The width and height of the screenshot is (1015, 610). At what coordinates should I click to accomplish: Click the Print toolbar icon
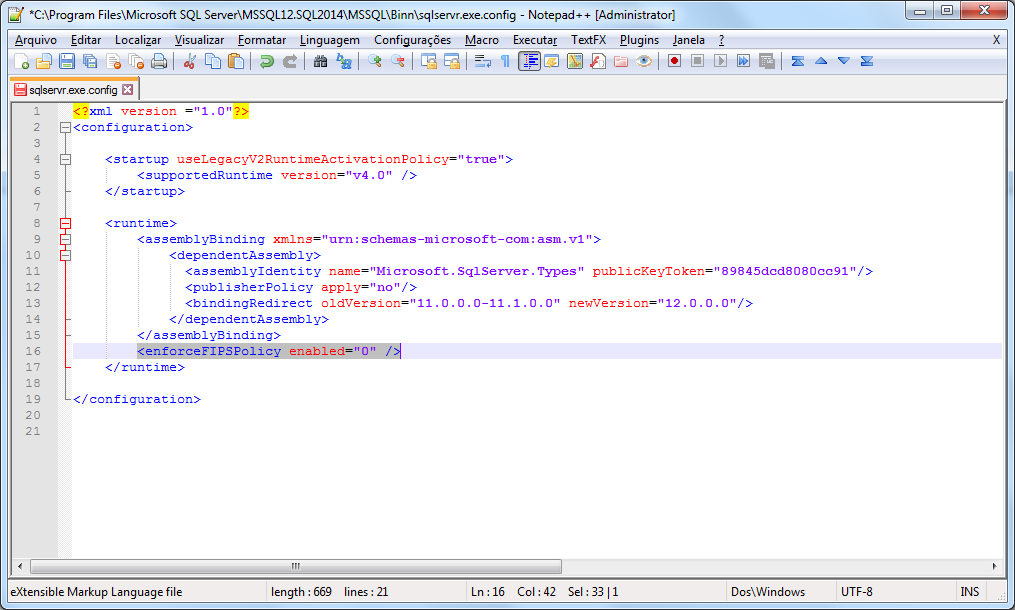click(159, 62)
